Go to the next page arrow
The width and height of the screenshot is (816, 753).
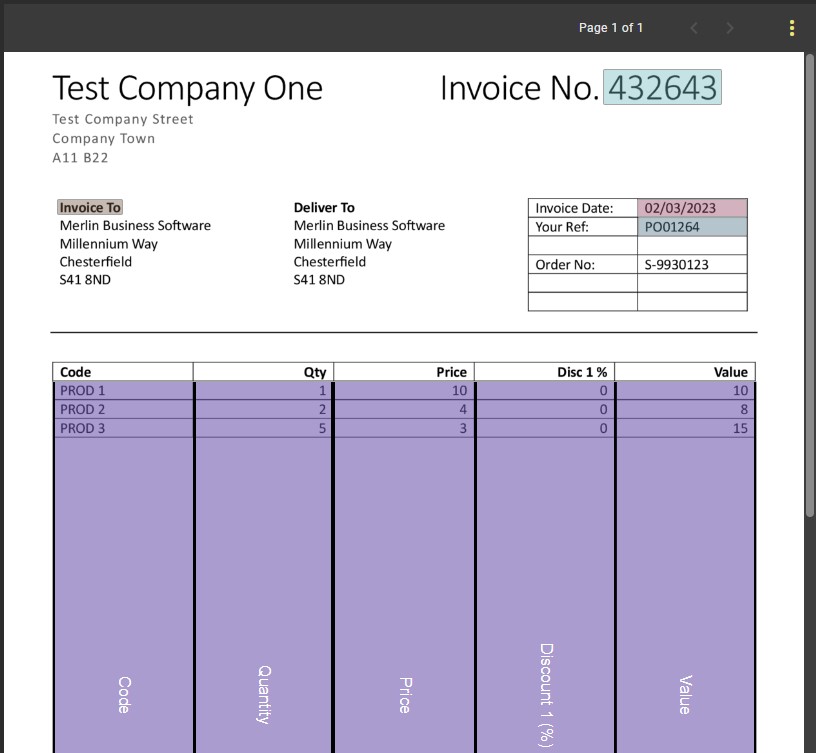730,28
